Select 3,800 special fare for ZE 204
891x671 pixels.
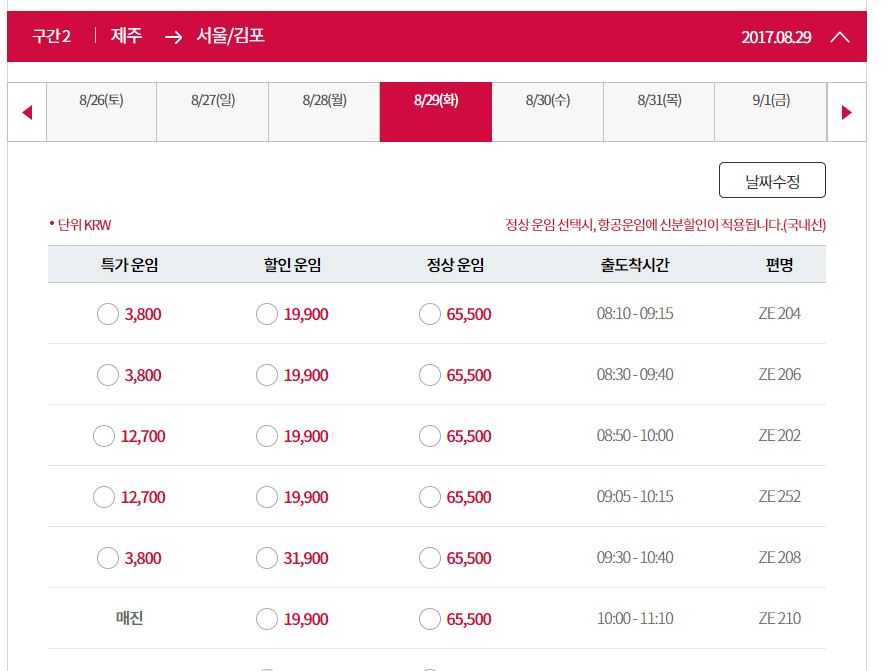pos(108,315)
